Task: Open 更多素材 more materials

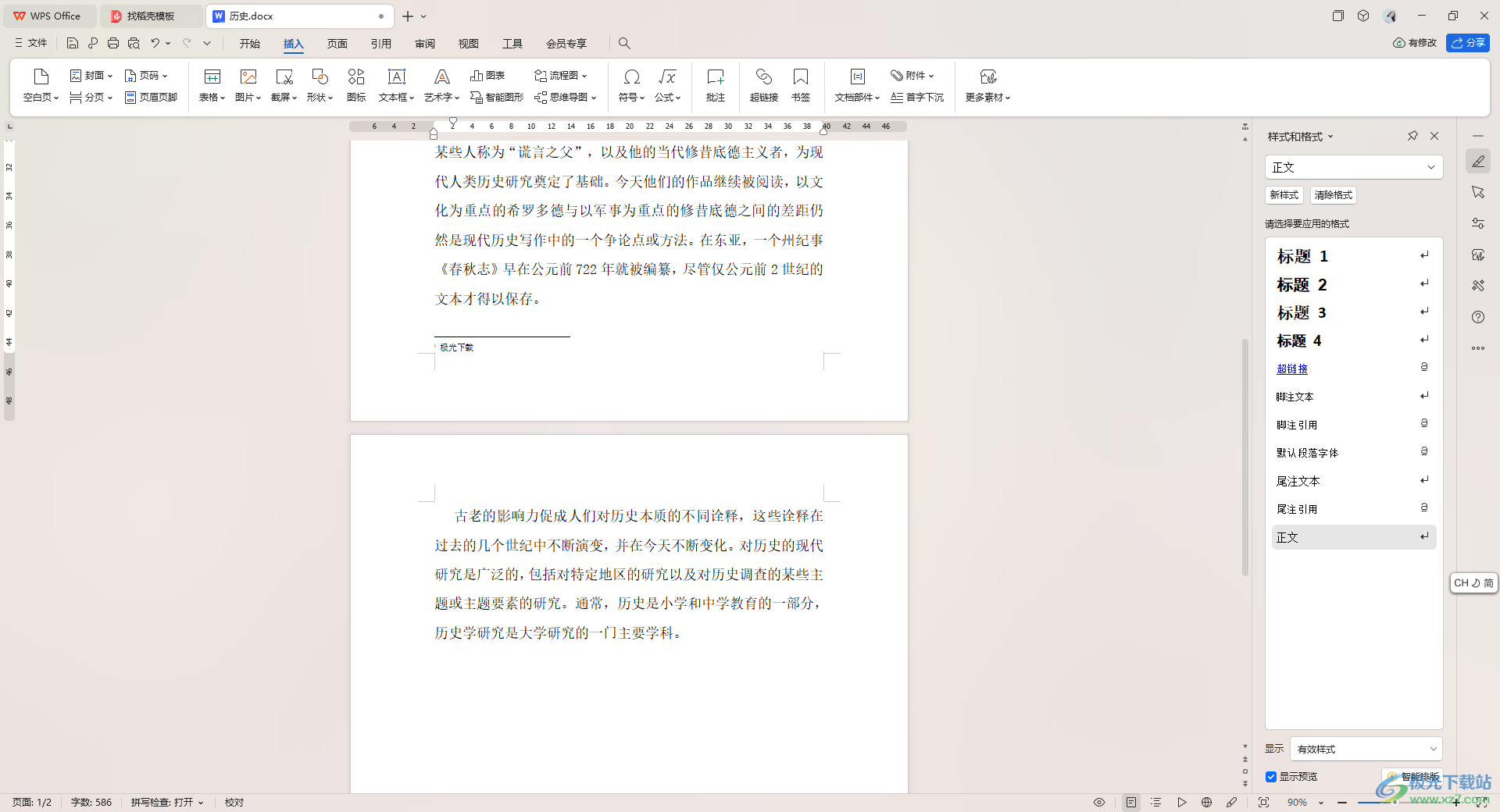Action: (x=988, y=85)
